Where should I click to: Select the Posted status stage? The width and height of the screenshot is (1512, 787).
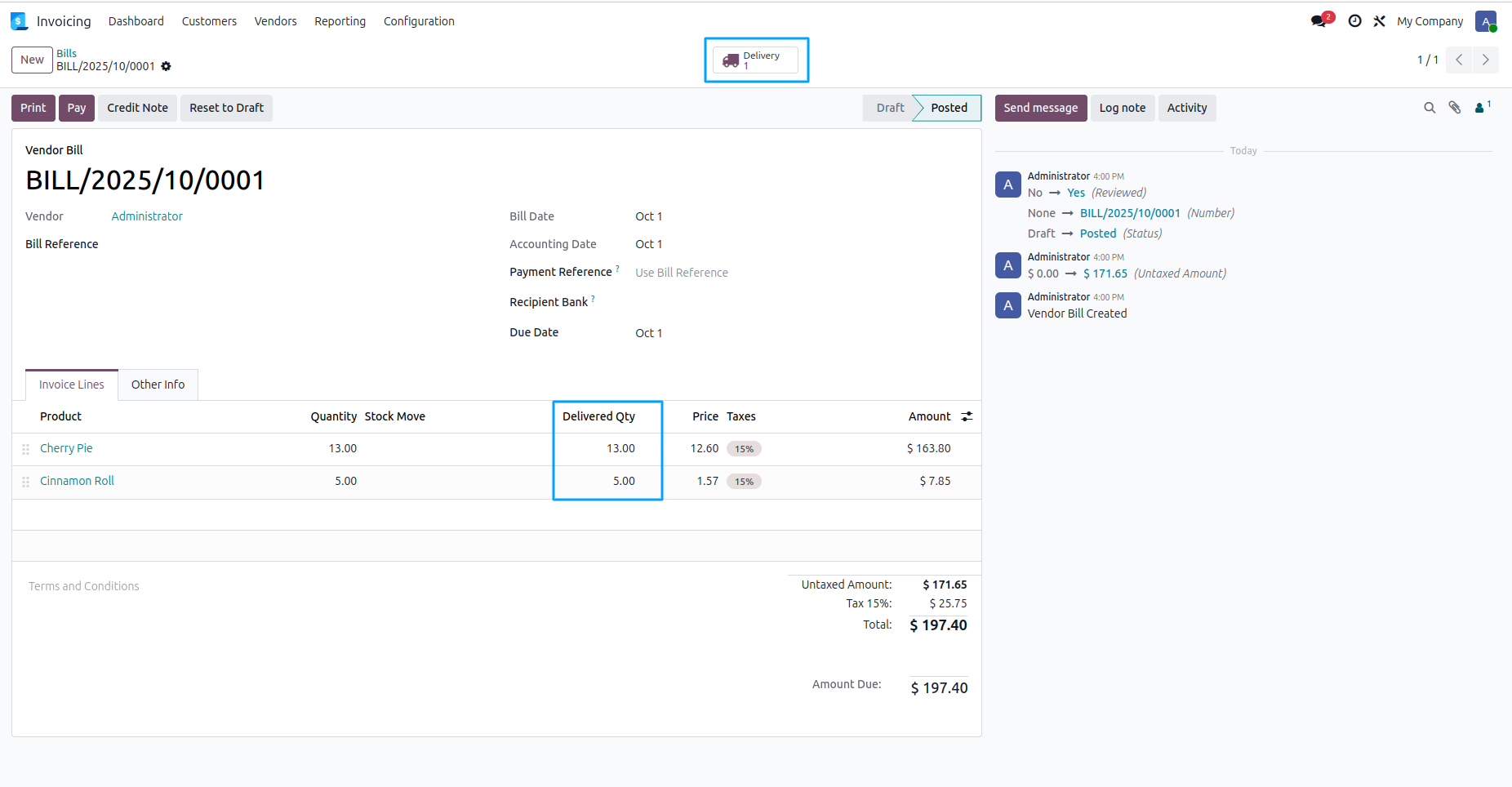point(949,108)
